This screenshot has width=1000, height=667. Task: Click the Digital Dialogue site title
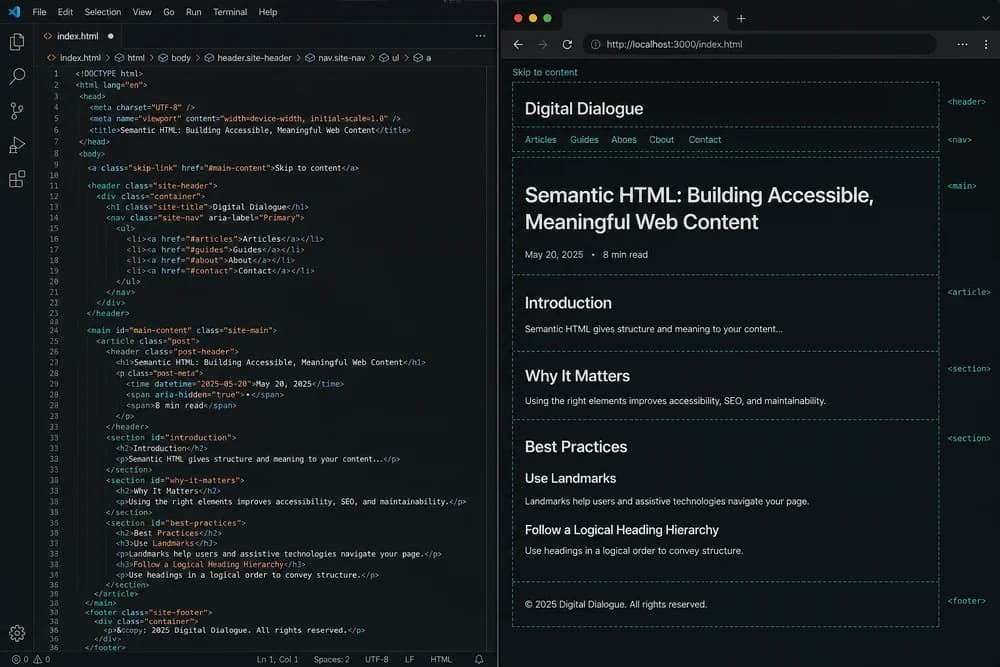584,108
